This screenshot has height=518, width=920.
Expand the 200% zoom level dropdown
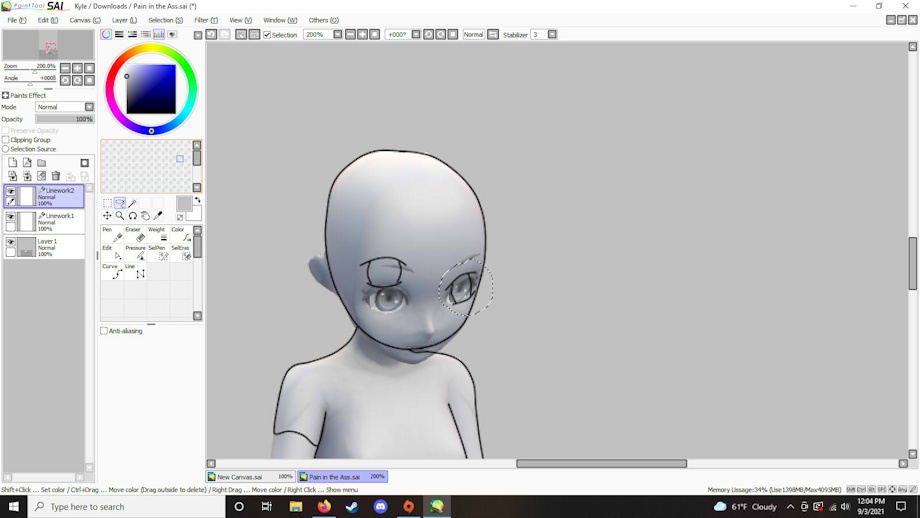click(x=338, y=35)
